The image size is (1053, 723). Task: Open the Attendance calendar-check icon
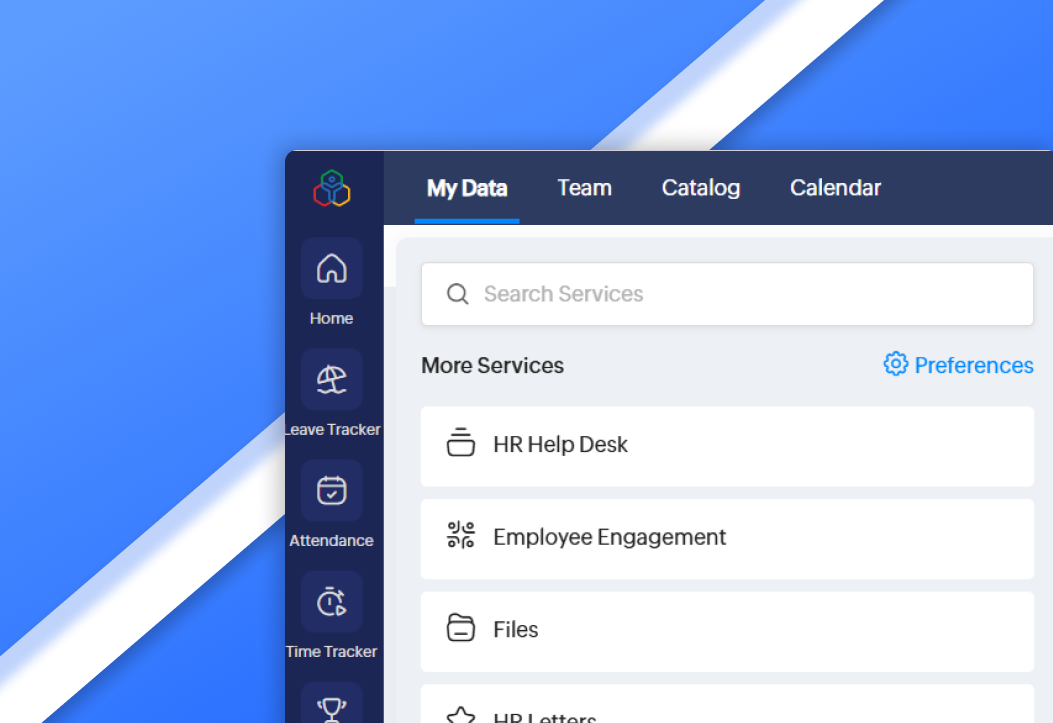pyautogui.click(x=331, y=490)
